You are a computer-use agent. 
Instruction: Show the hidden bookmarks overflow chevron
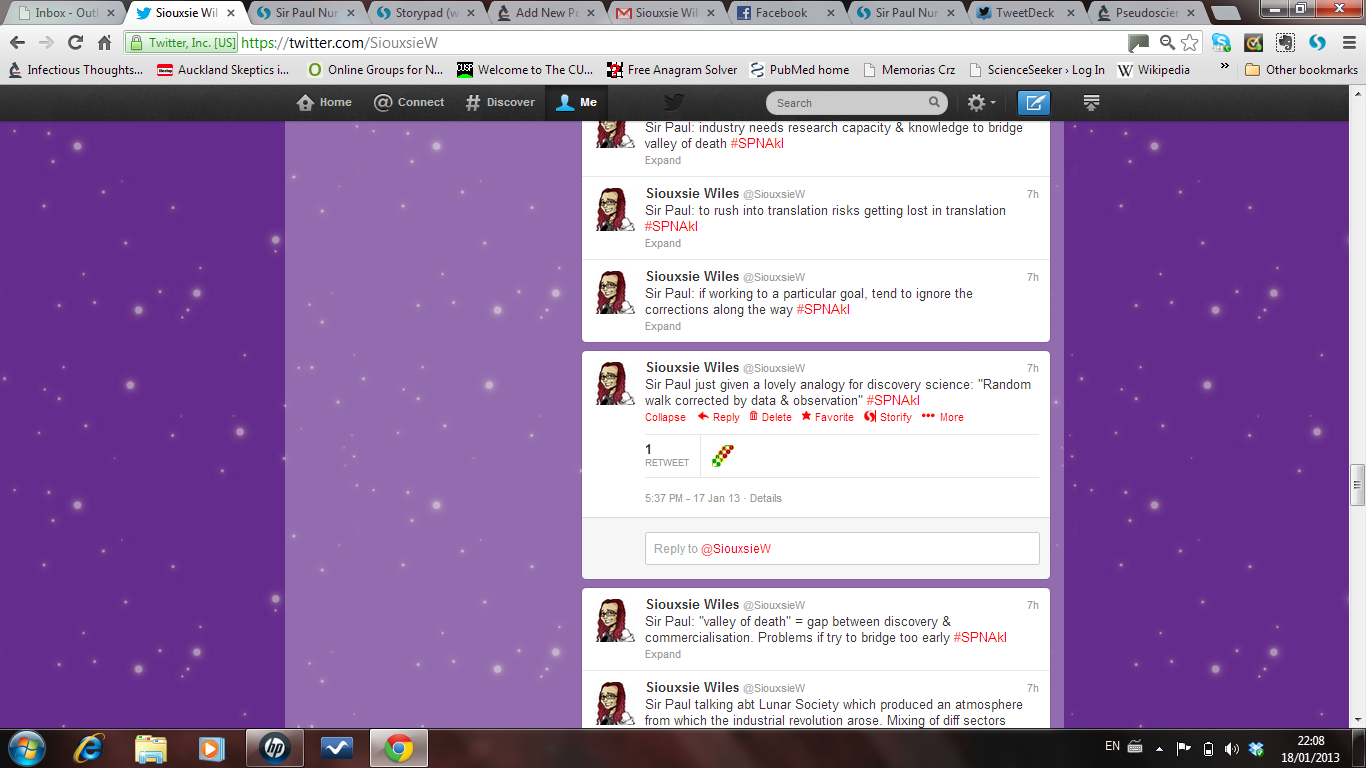(x=1225, y=68)
